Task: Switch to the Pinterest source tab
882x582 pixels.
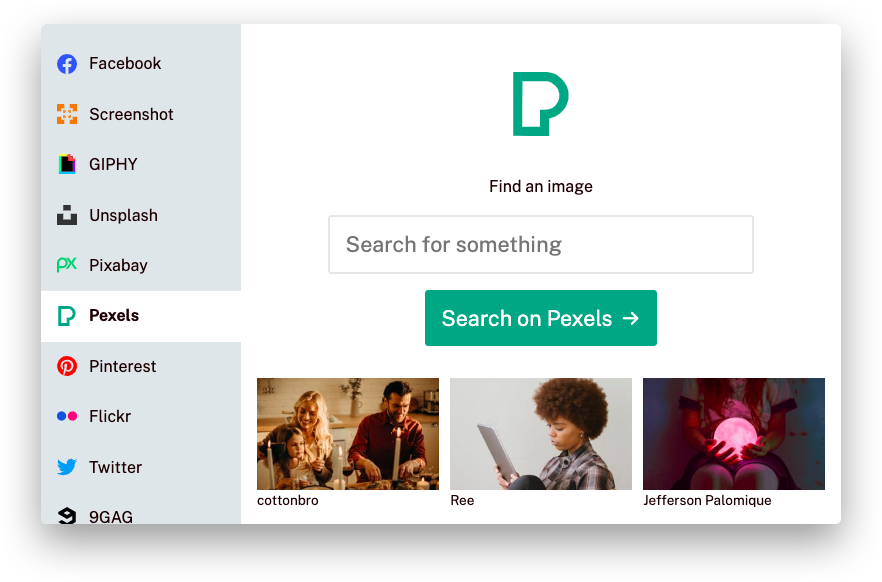Action: (x=141, y=367)
